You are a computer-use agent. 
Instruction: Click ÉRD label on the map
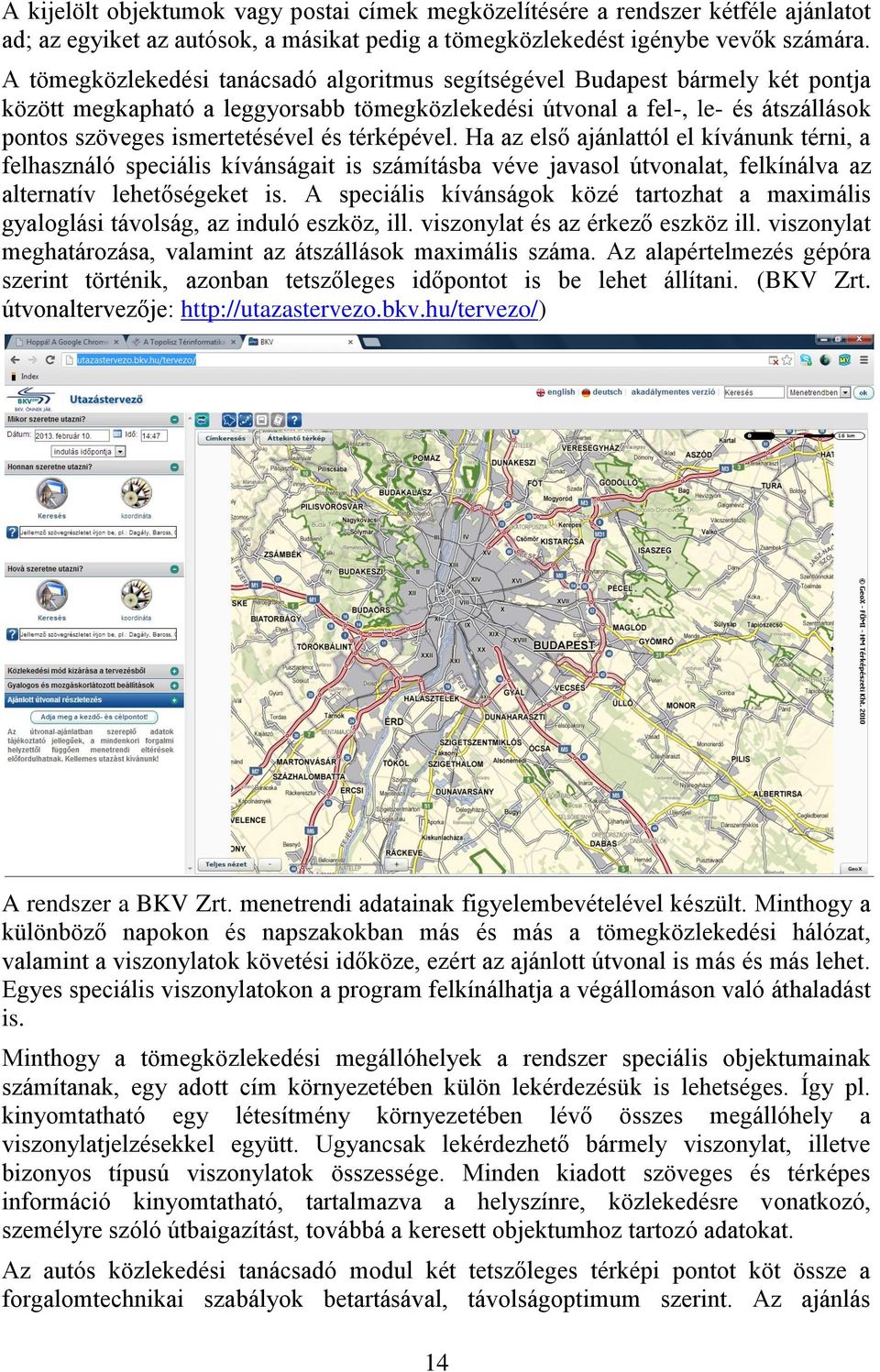tap(393, 722)
